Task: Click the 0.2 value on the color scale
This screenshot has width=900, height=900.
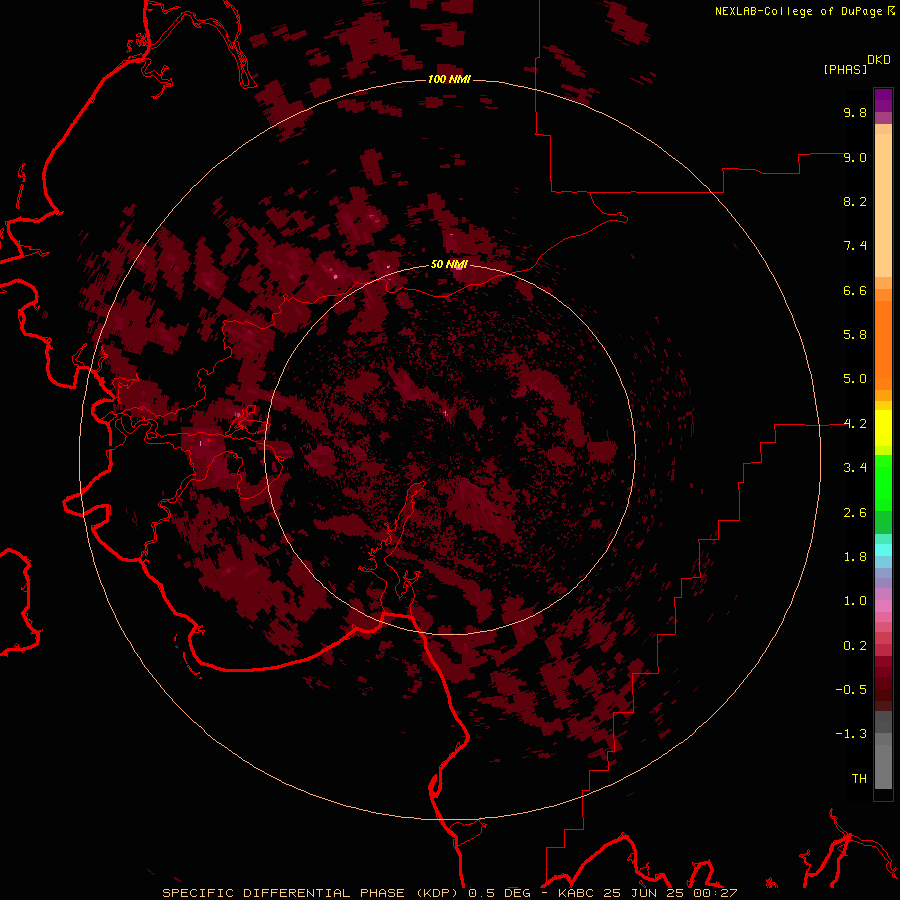Action: (x=855, y=646)
